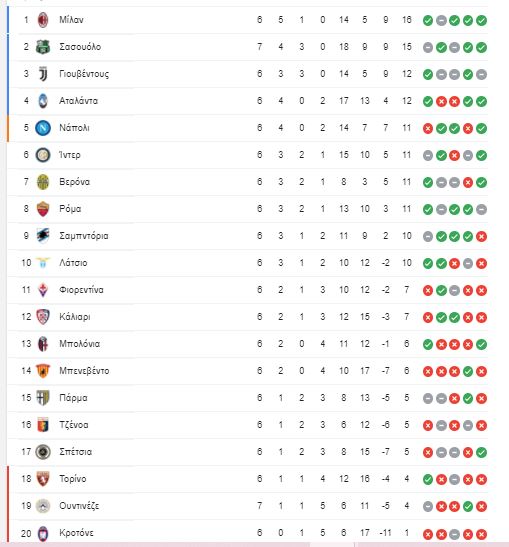
Task: Click the Λάτσιο eagle crest
Action: coord(43,263)
